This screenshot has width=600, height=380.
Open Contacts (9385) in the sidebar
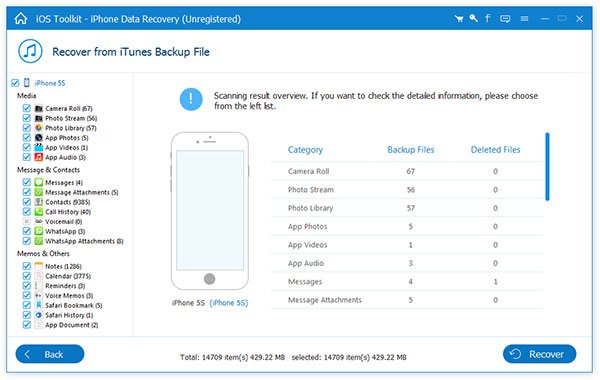pyautogui.click(x=67, y=202)
